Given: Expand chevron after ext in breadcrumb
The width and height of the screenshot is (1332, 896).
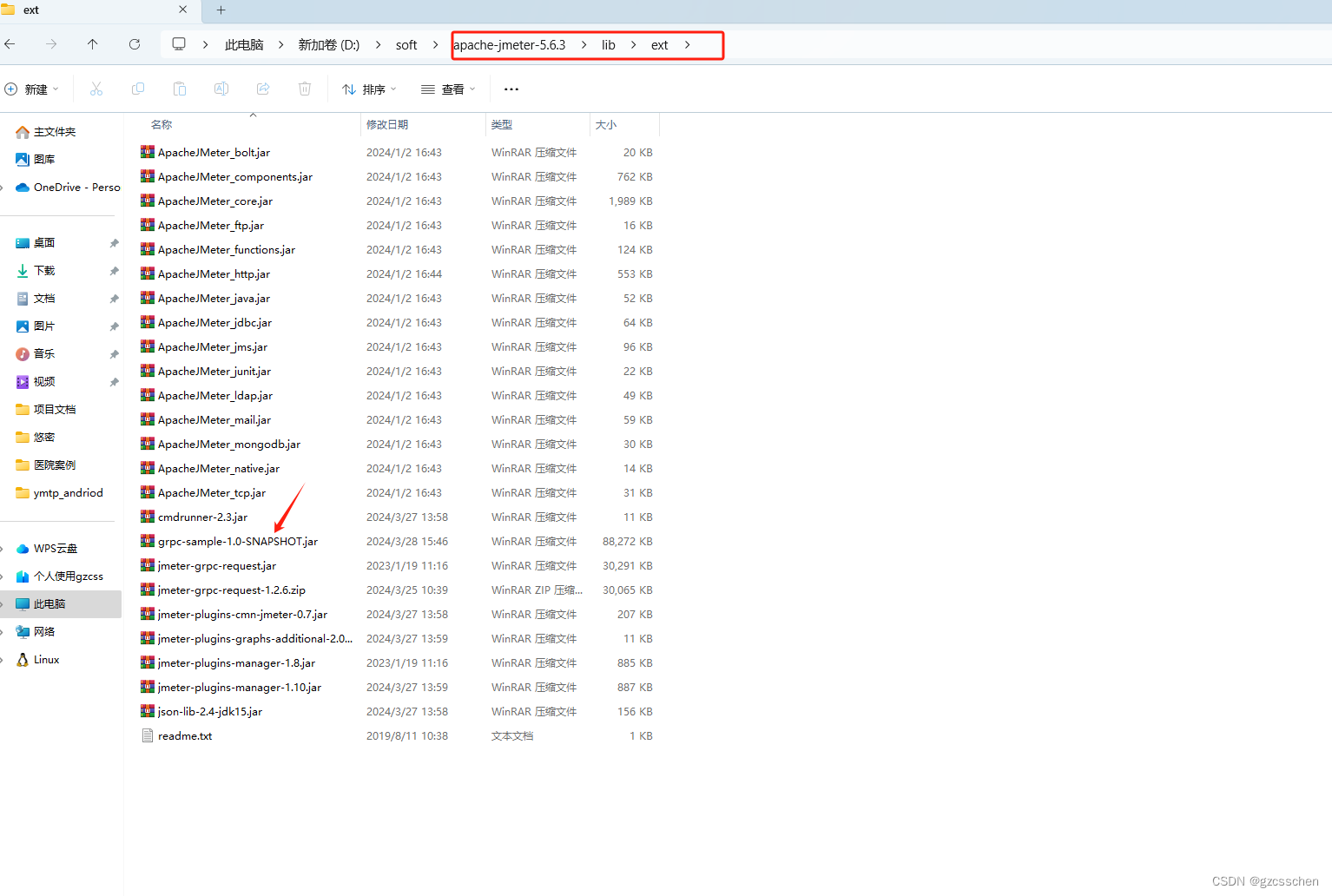Looking at the screenshot, I should [x=688, y=45].
